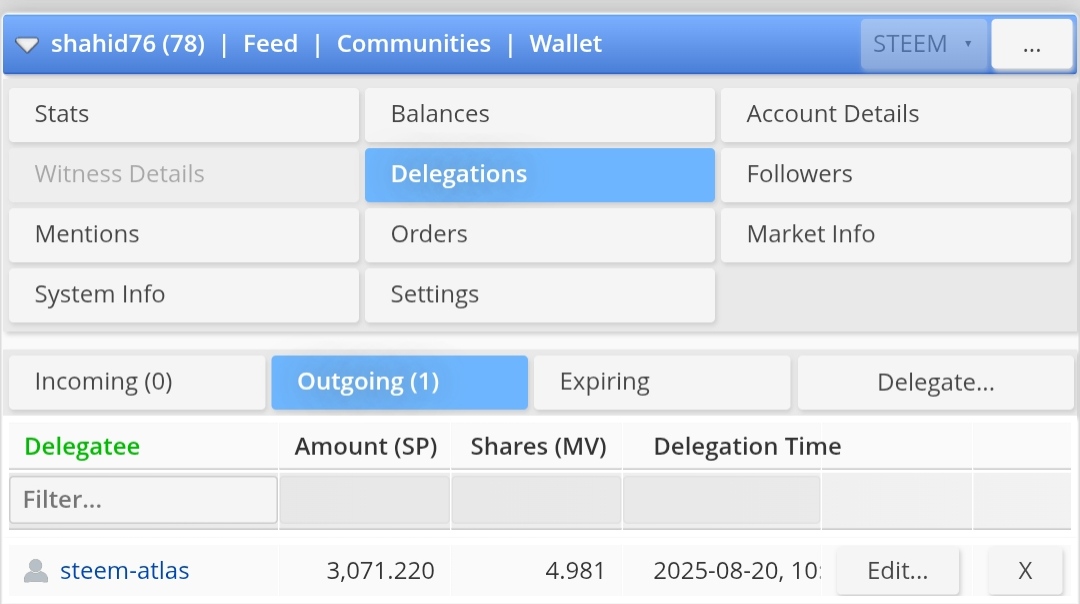Sort by Amount (SP) column header

click(x=366, y=446)
